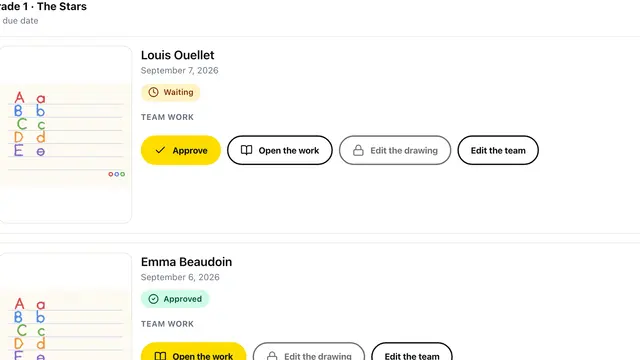Click the Waiting status badge
The width and height of the screenshot is (640, 360).
(x=171, y=92)
